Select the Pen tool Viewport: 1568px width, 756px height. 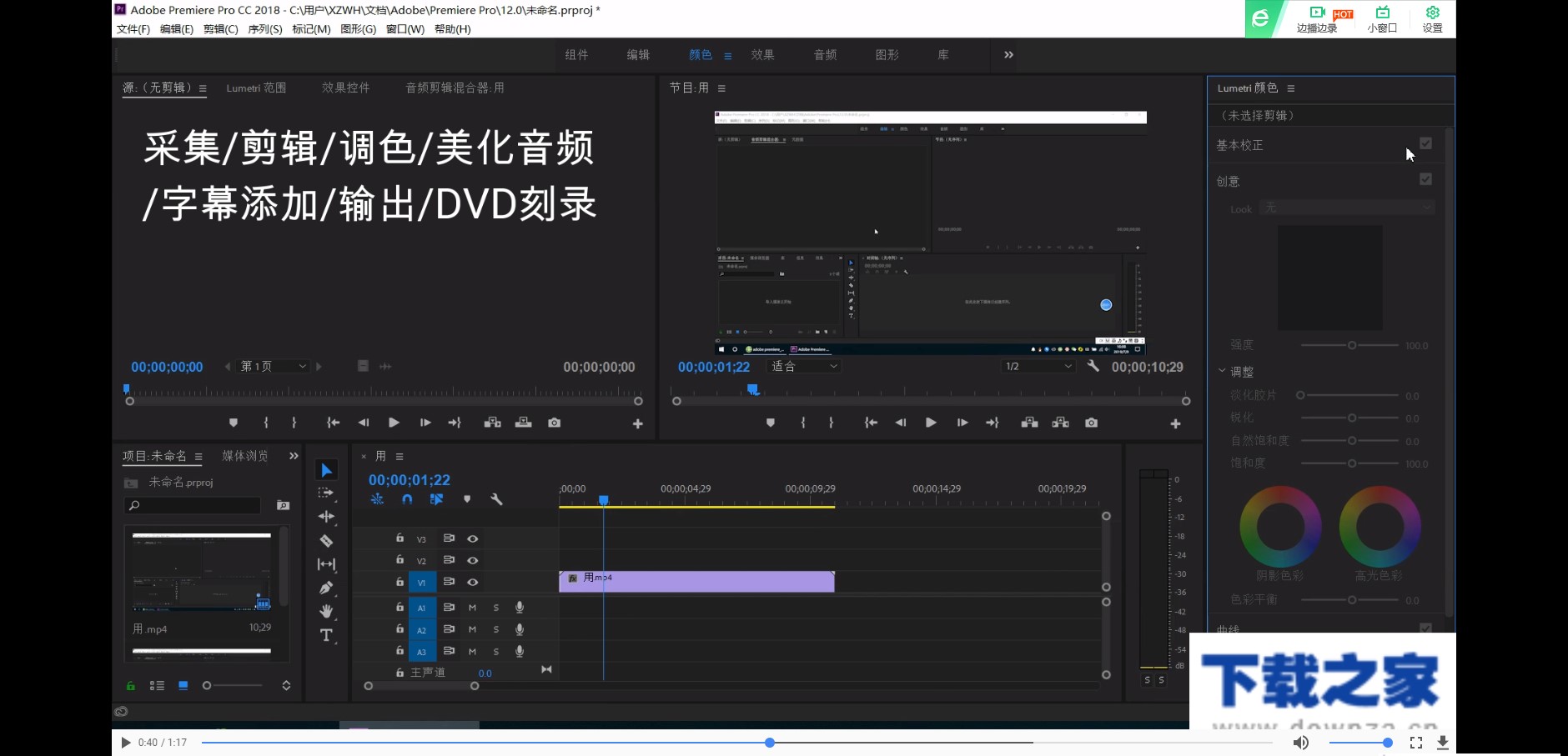point(326,588)
